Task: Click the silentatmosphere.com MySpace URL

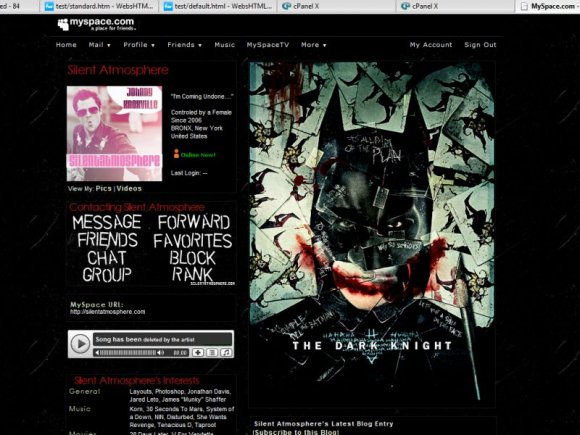Action: pos(108,312)
